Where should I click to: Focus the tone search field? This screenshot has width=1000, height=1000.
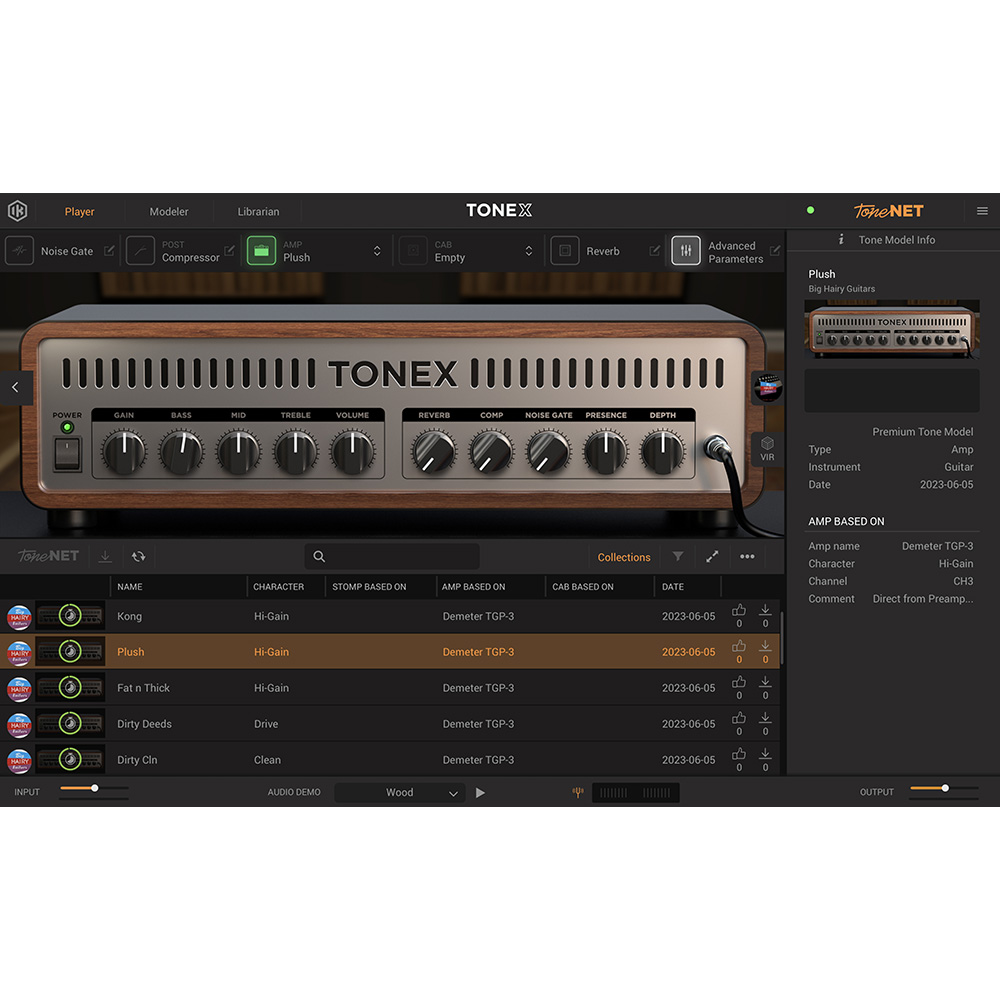click(392, 556)
